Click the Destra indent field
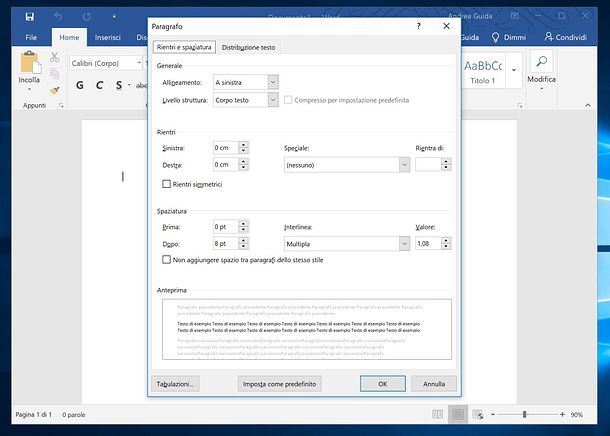The width and height of the screenshot is (610, 436). pos(225,165)
